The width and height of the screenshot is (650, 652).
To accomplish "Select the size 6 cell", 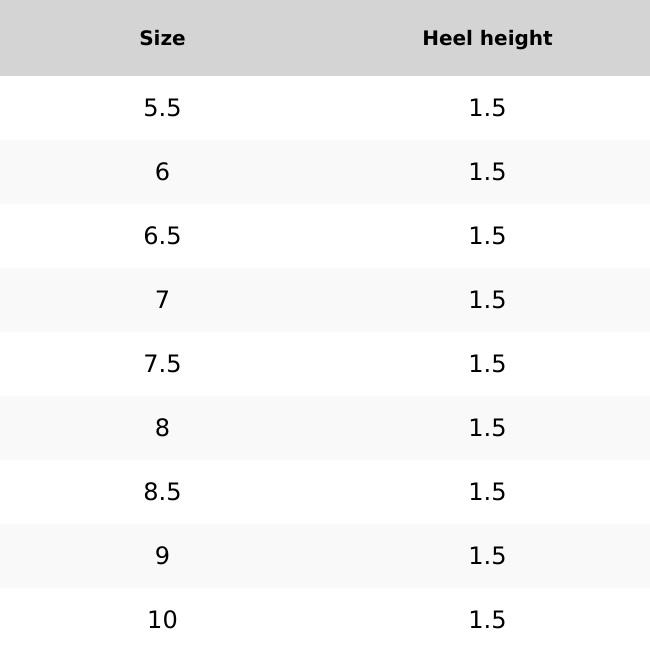I will (x=162, y=172).
